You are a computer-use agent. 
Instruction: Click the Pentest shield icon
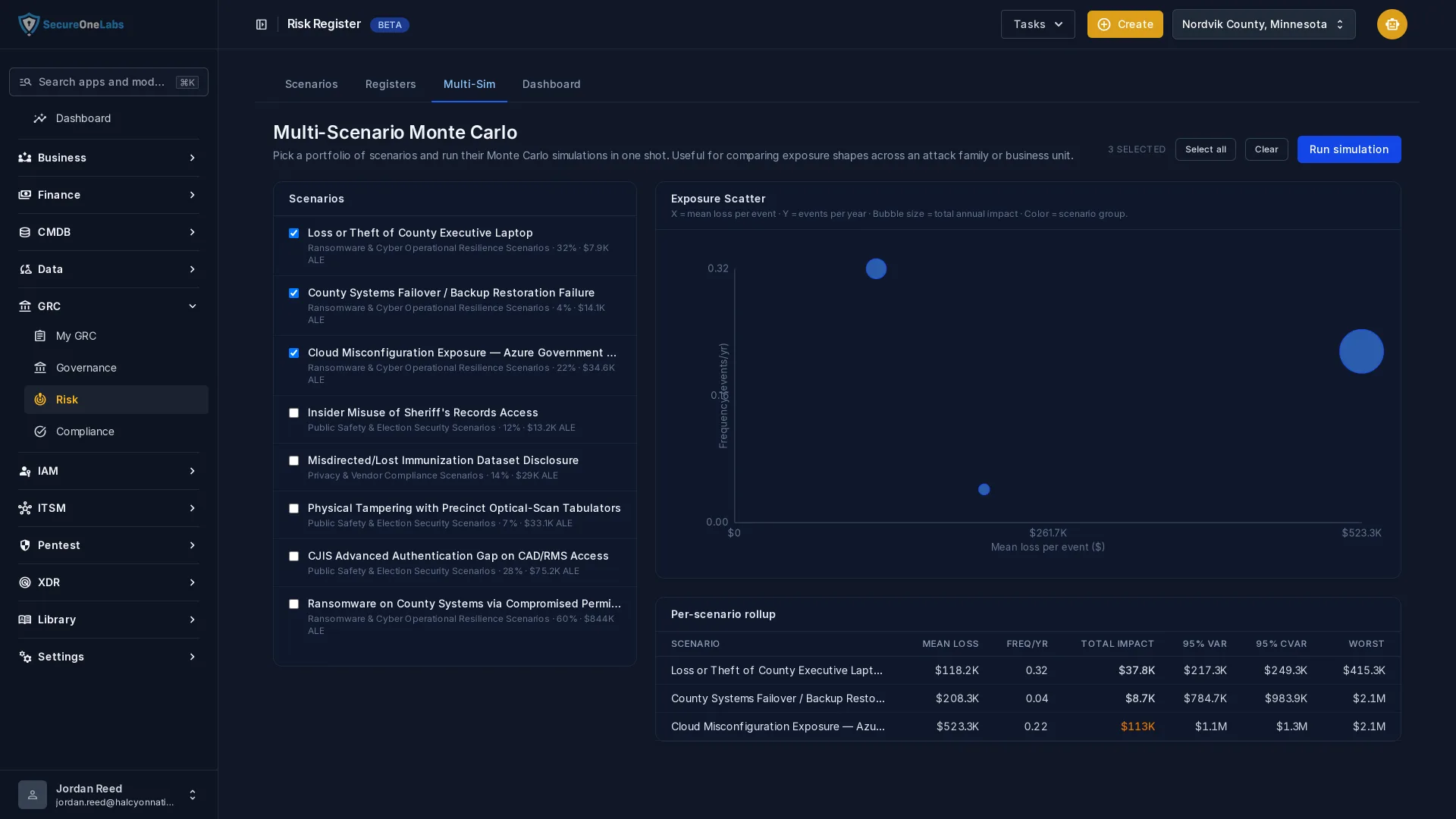pyautogui.click(x=25, y=545)
